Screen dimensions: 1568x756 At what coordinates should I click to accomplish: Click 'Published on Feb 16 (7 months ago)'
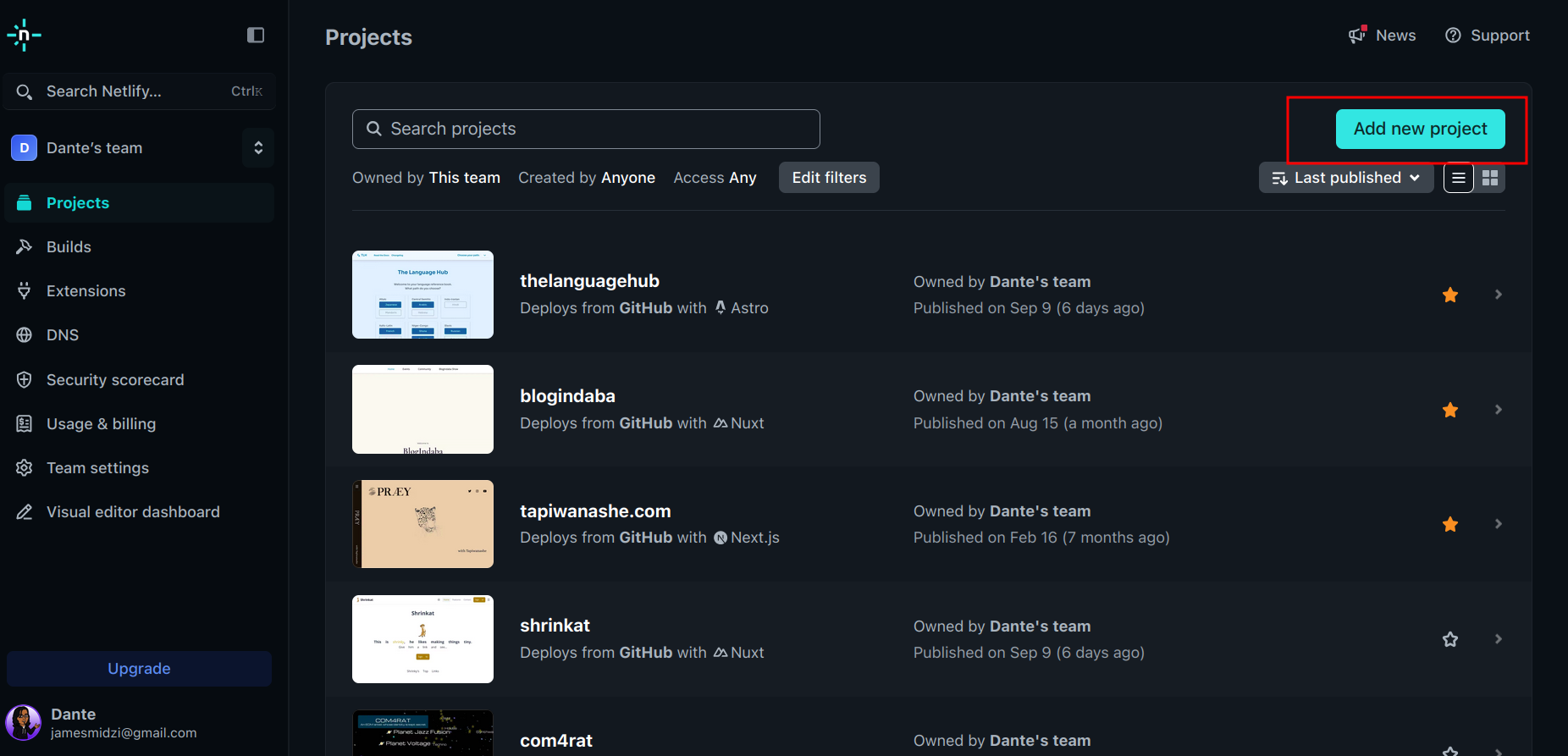tap(1041, 538)
